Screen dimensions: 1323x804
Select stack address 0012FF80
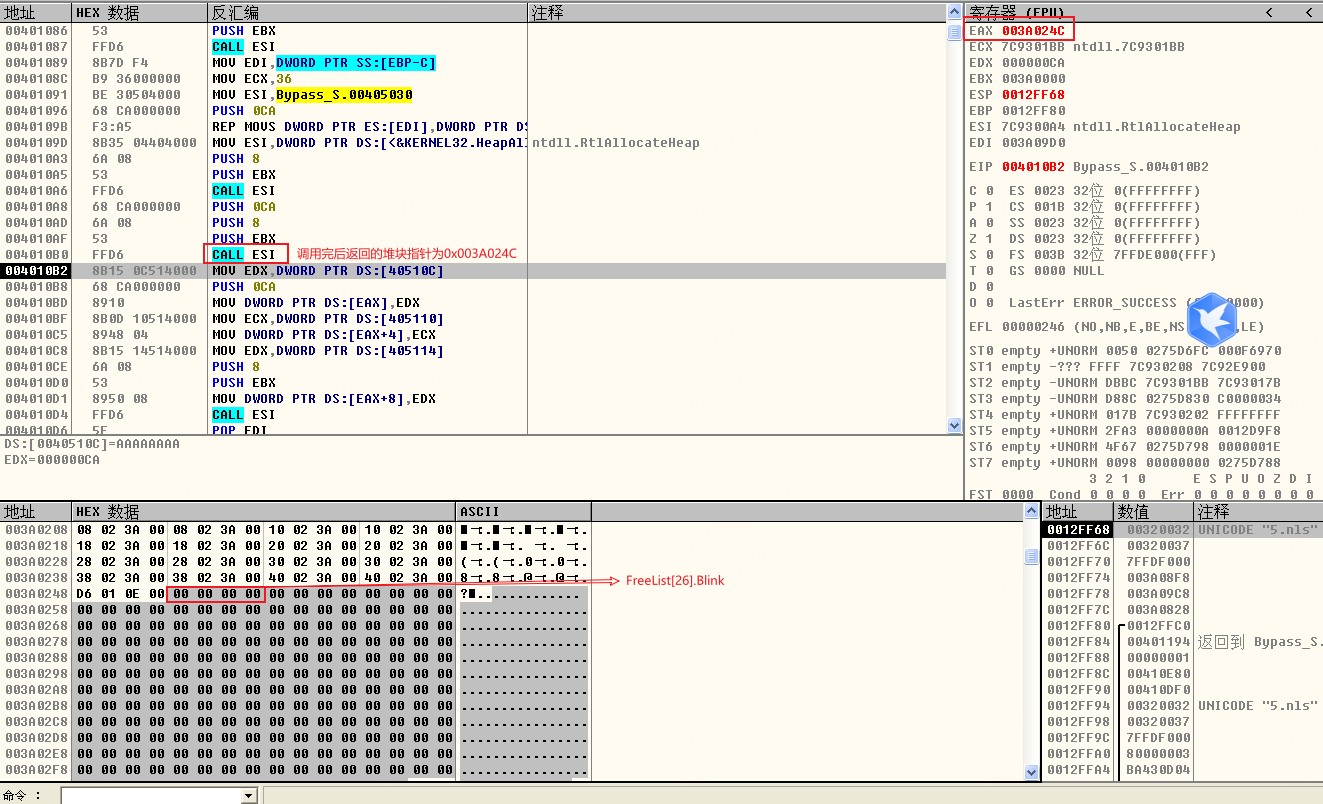pos(1078,625)
